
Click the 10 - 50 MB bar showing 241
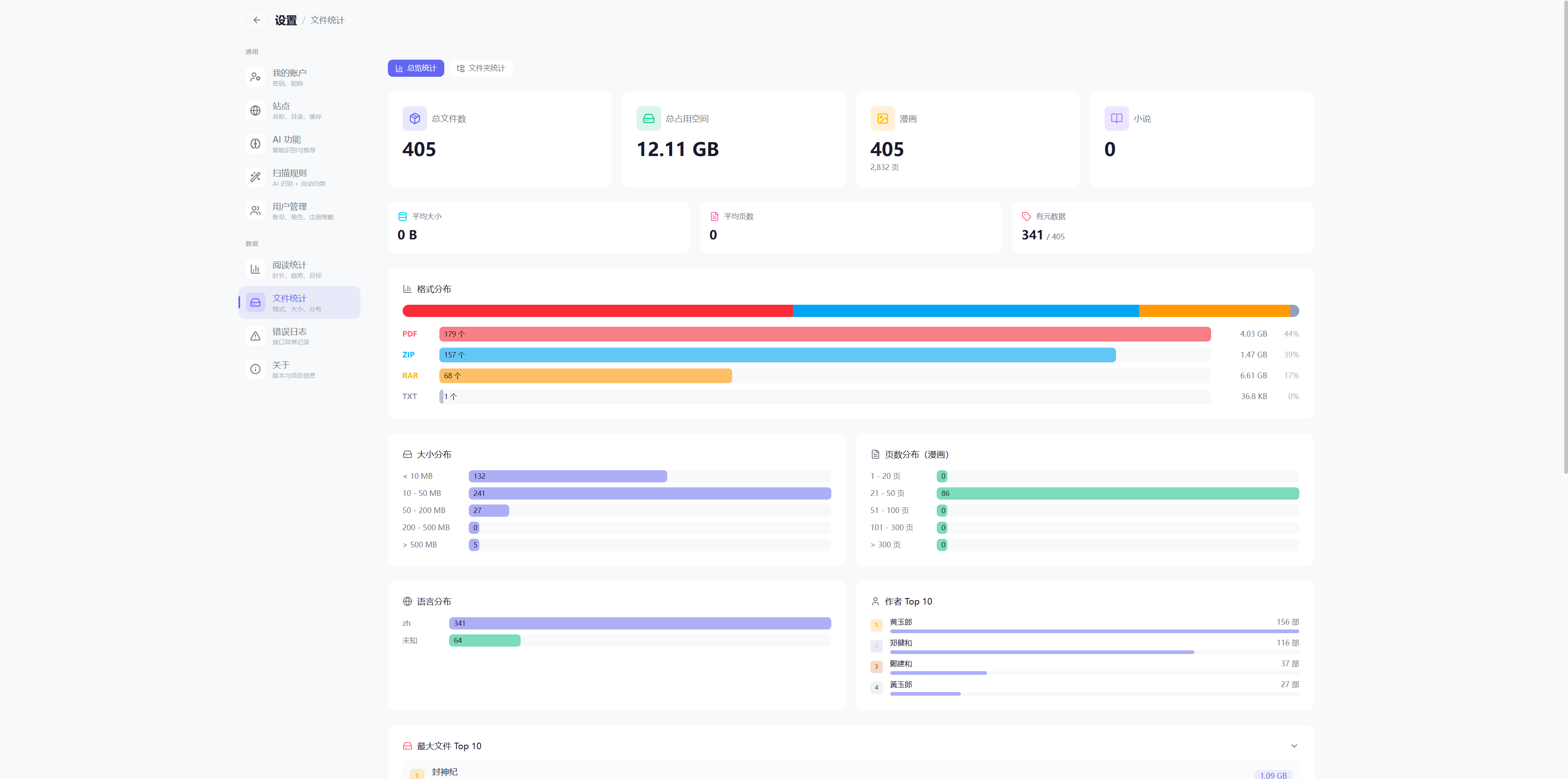pos(650,493)
